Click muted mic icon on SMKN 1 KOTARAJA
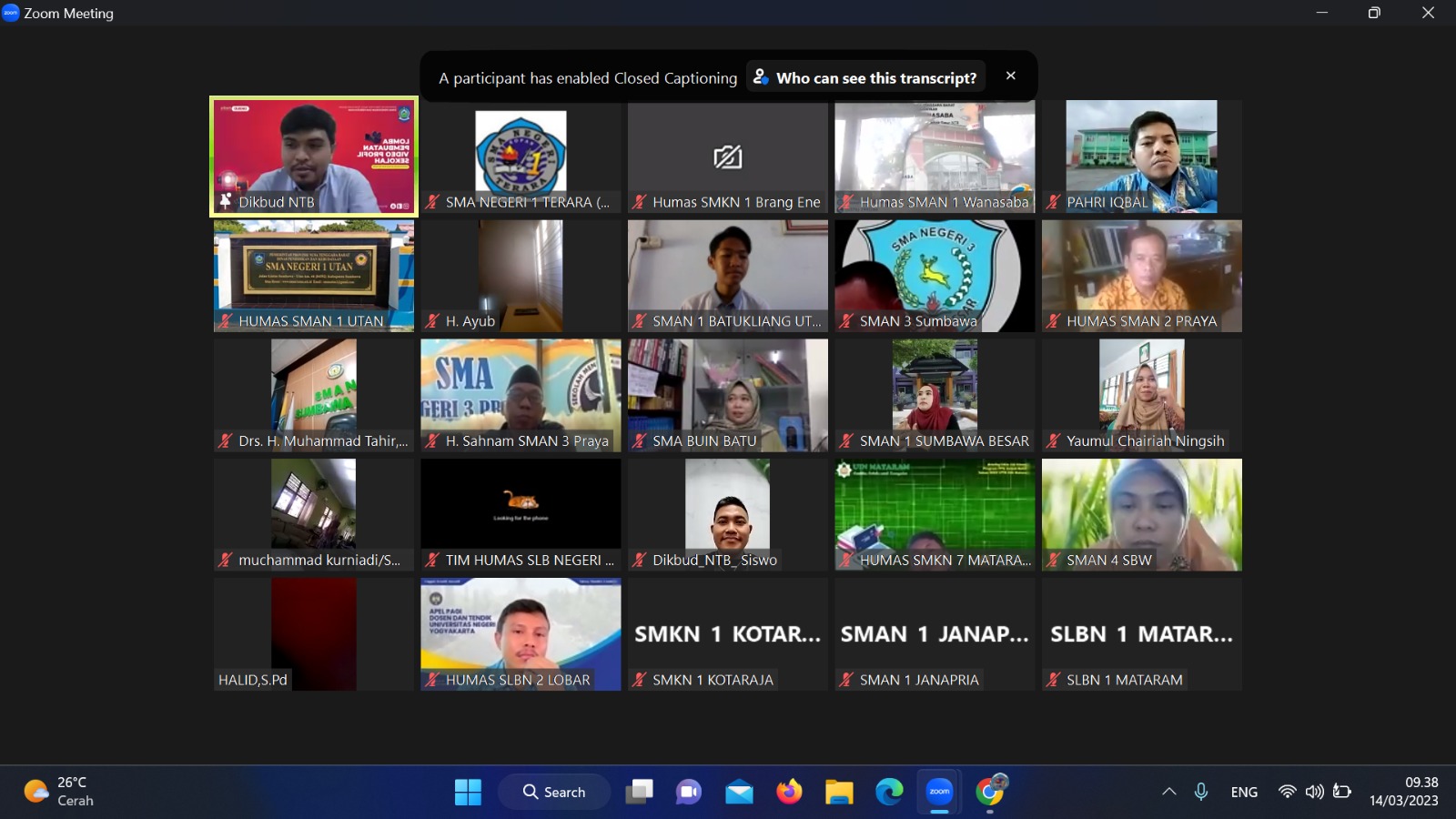This screenshot has width=1456, height=819. point(640,680)
